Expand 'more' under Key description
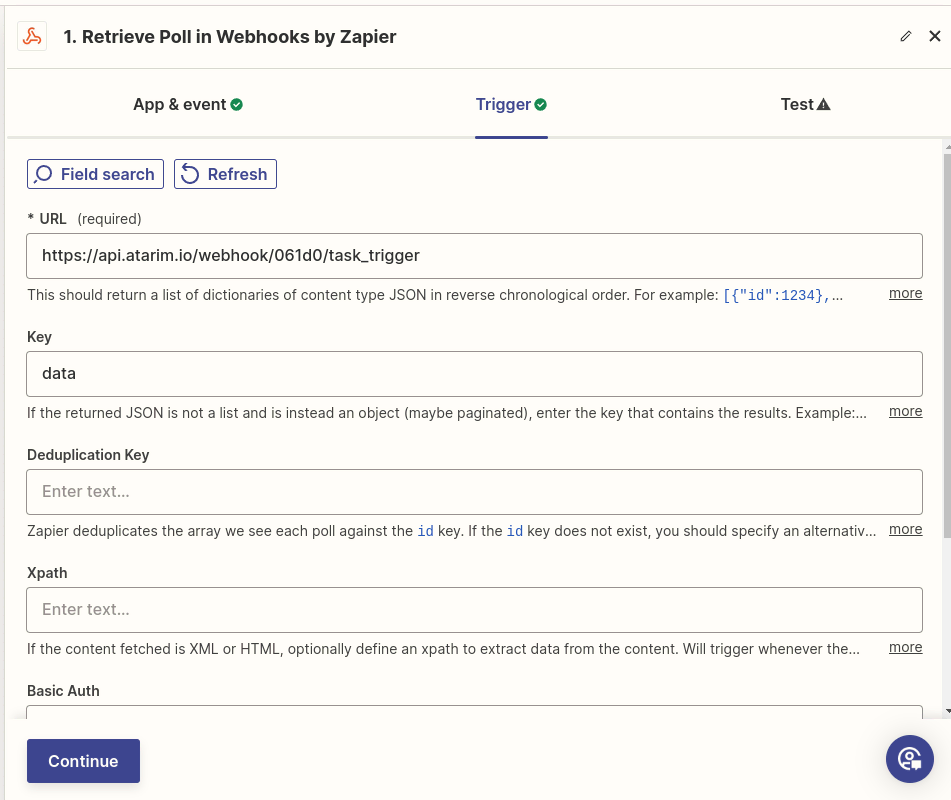 click(x=905, y=411)
